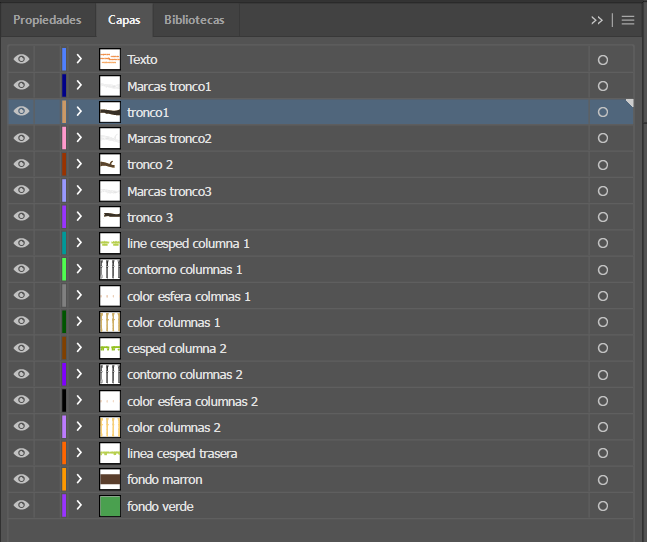Screen dimensions: 647x542
Task: Click the target circle for fondo verde layer
Action: point(603,507)
